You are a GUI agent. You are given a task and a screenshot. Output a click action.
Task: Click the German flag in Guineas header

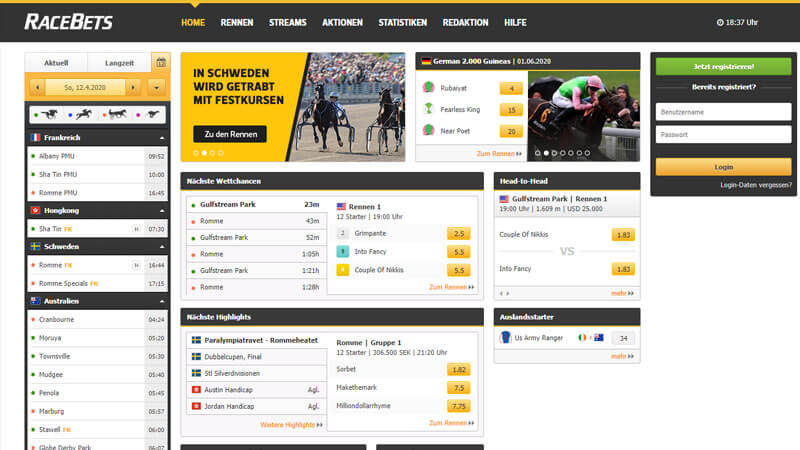coord(427,61)
